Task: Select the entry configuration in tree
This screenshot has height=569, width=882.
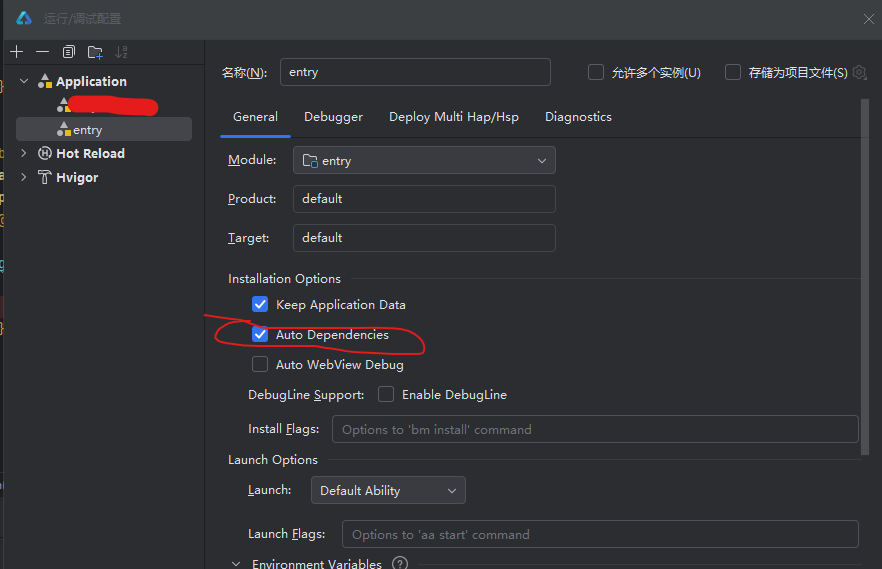Action: [x=87, y=130]
